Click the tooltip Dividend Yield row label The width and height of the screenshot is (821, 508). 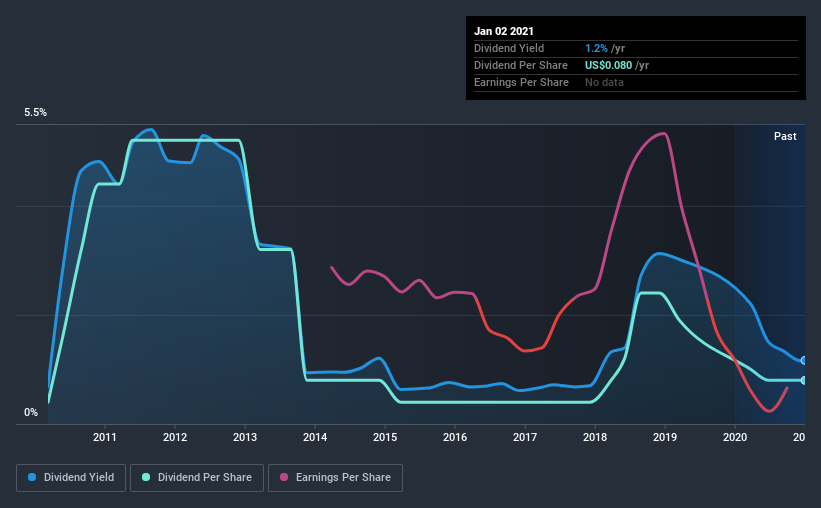(509, 48)
